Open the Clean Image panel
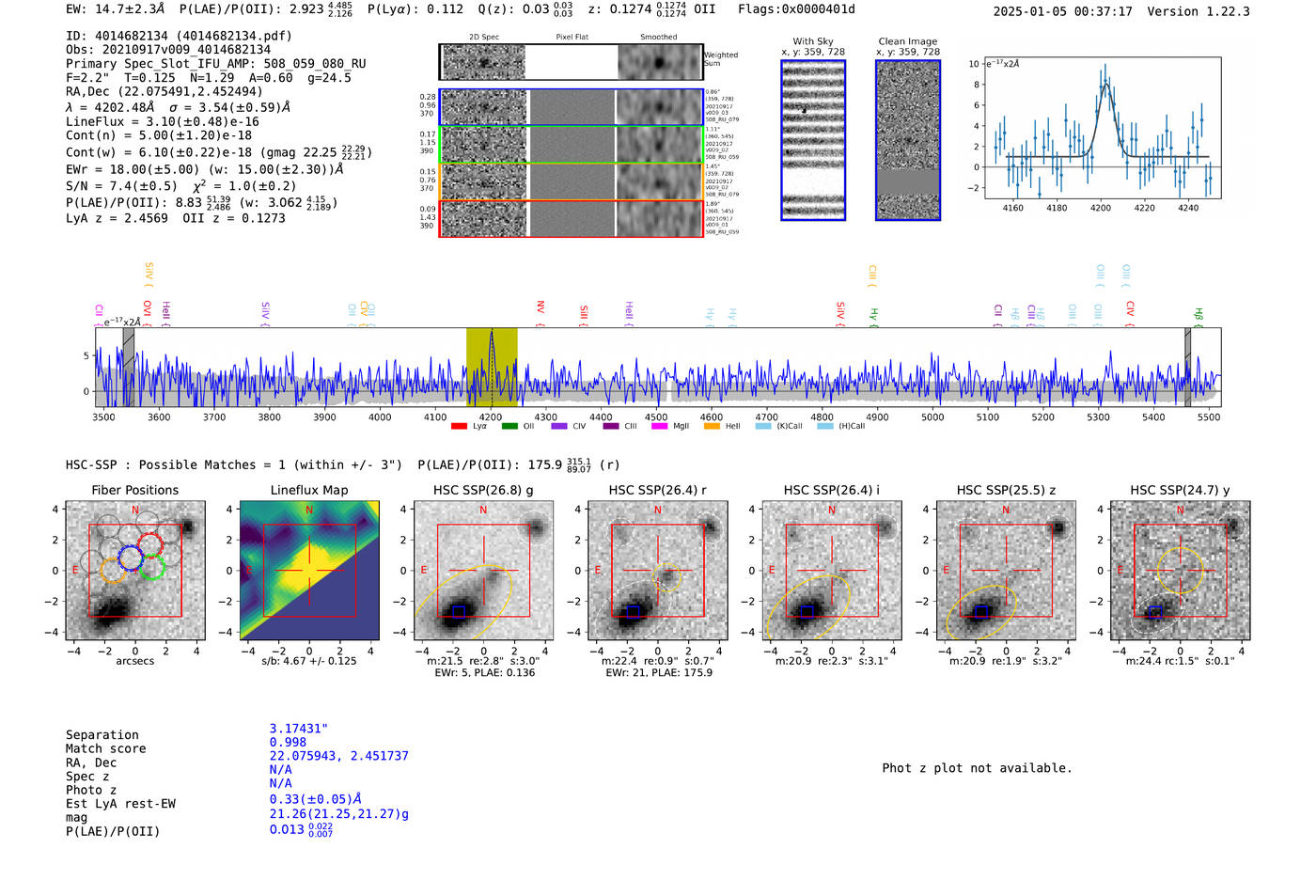This screenshot has height=896, width=1316. click(908, 140)
